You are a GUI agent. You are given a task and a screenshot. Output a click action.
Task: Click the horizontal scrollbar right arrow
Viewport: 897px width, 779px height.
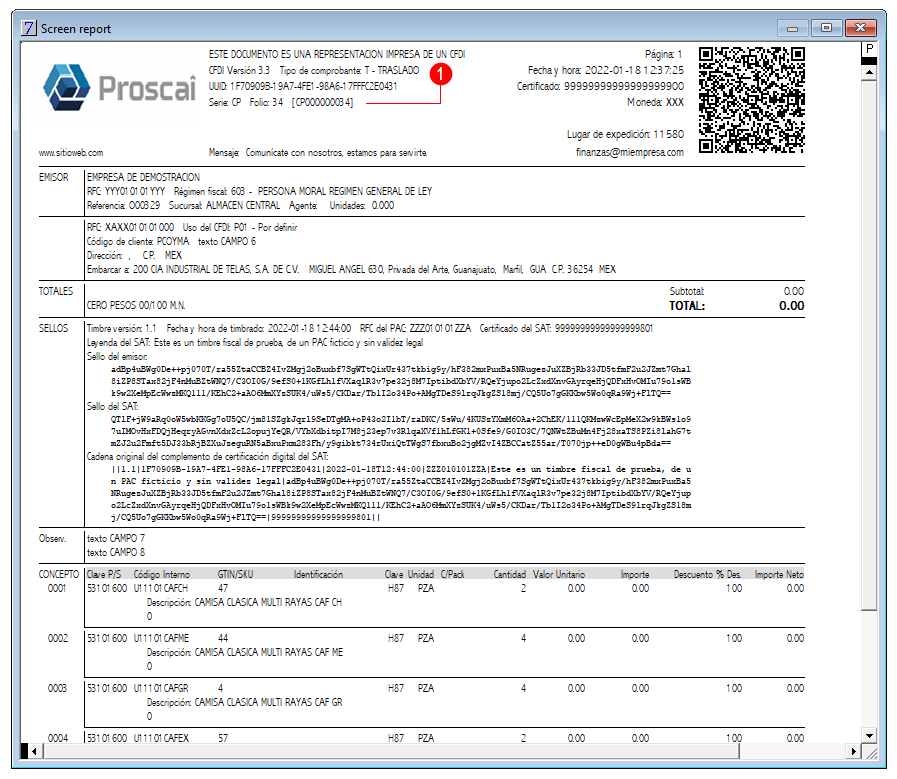pos(853,751)
